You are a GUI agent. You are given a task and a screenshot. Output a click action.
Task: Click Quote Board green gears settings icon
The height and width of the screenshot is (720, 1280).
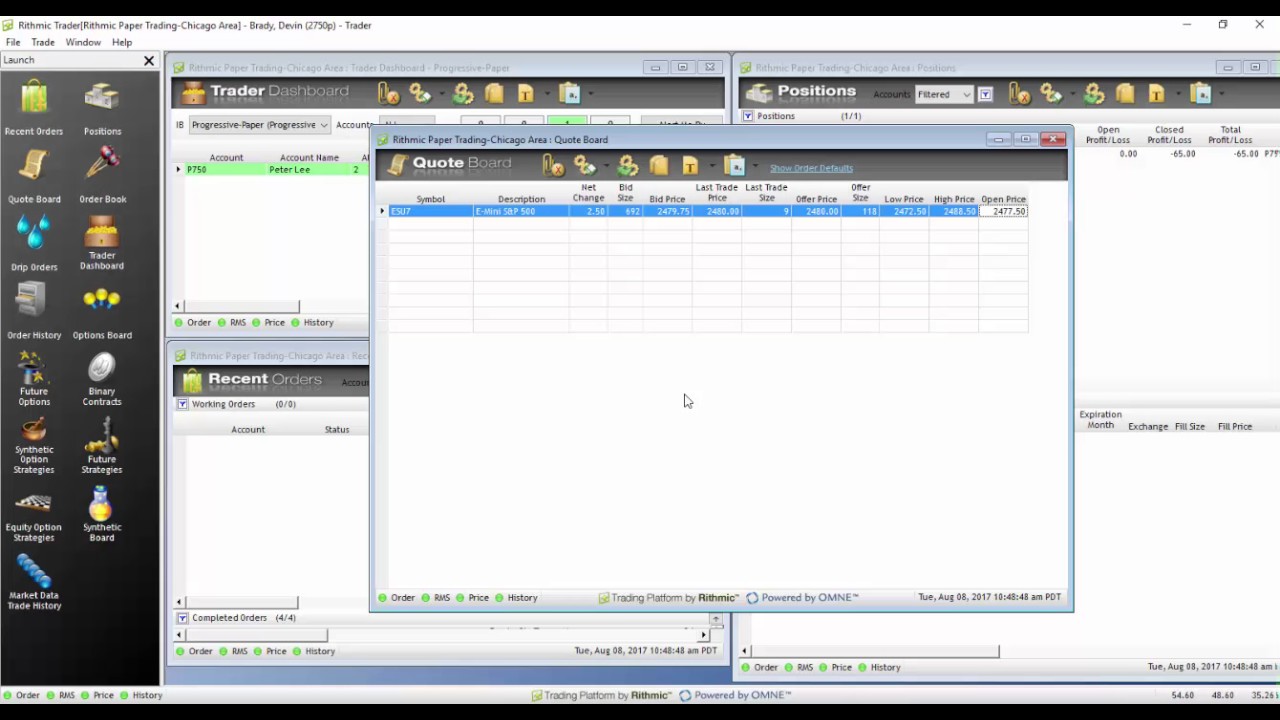[x=628, y=165]
